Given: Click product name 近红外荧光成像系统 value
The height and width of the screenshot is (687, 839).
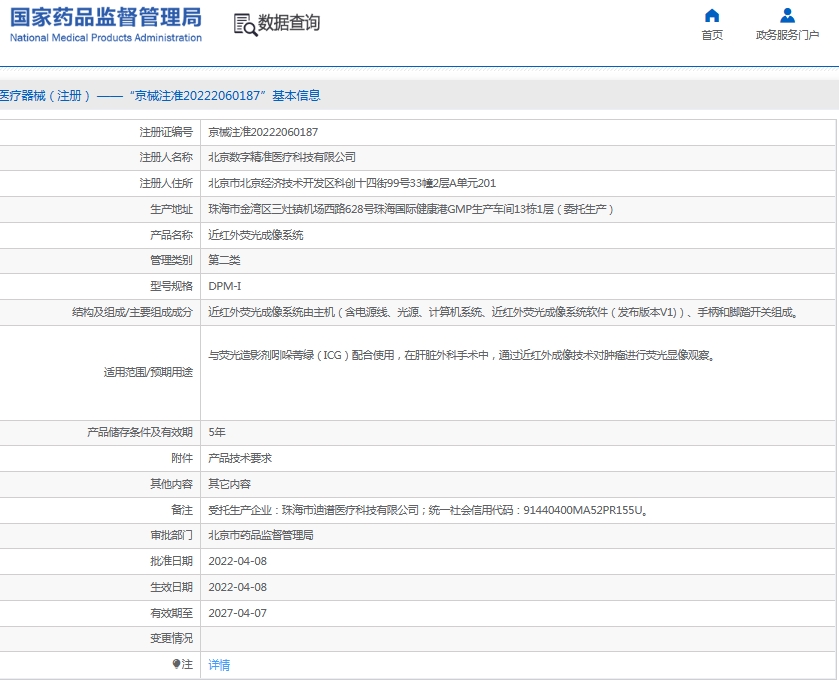Looking at the screenshot, I should point(256,235).
